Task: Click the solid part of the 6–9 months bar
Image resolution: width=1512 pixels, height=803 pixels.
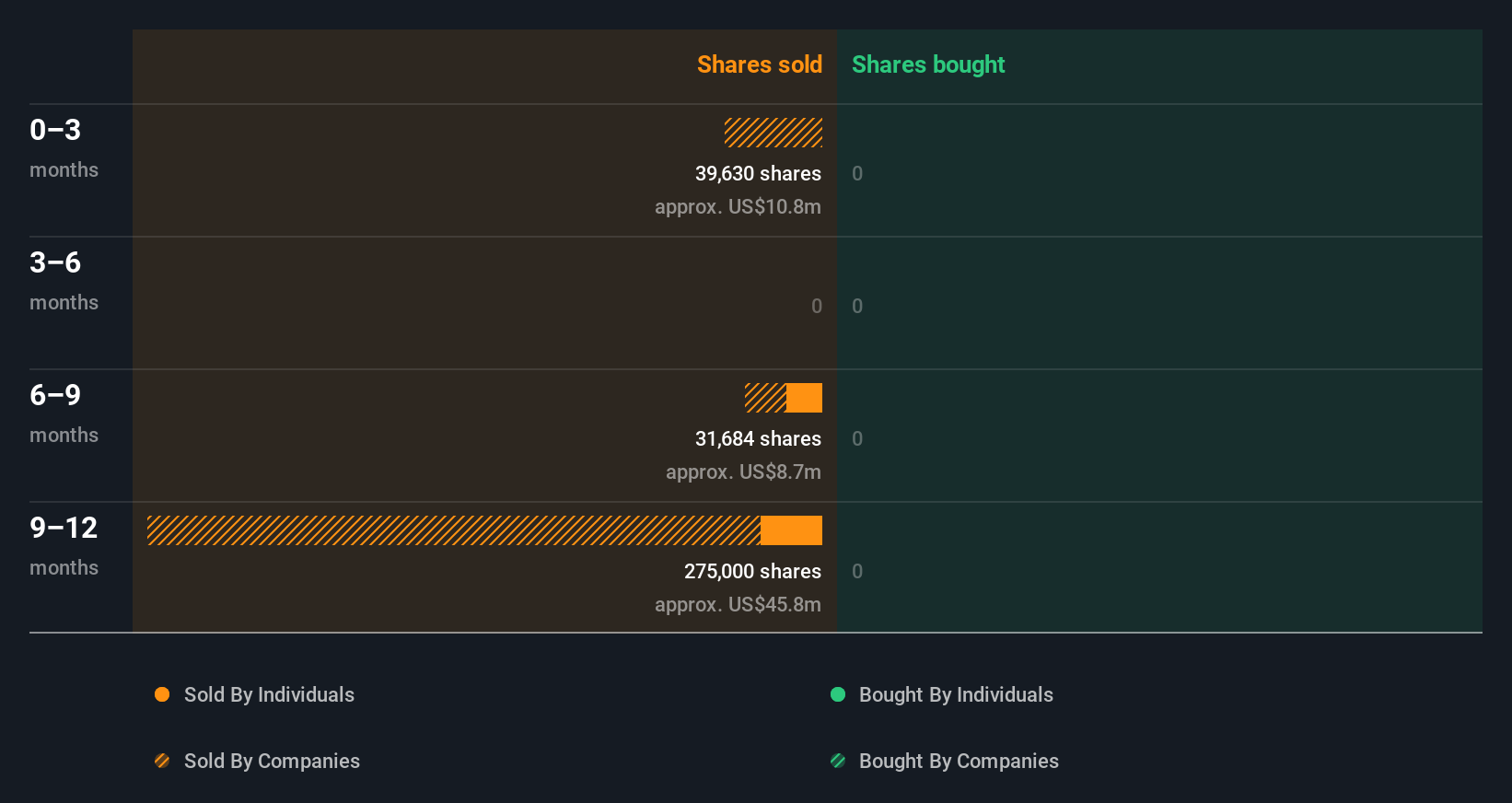Action: click(x=804, y=398)
